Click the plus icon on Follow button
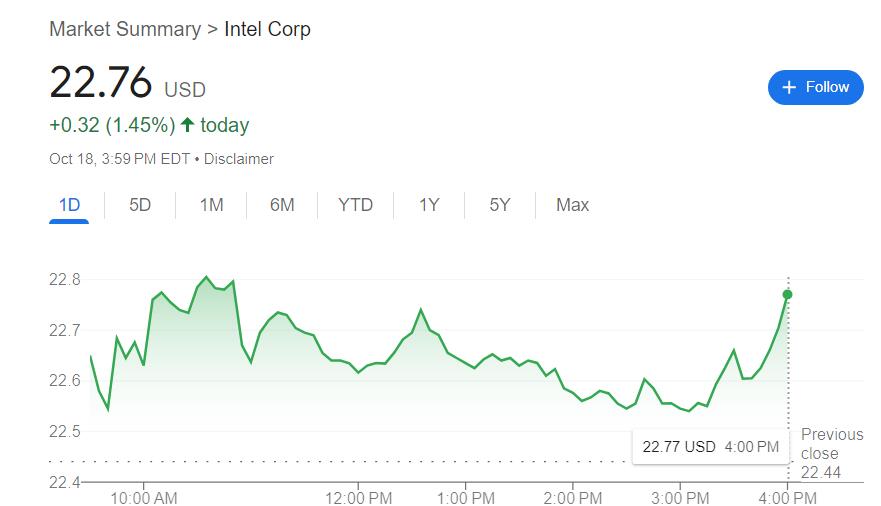The width and height of the screenshot is (881, 506). pos(789,87)
